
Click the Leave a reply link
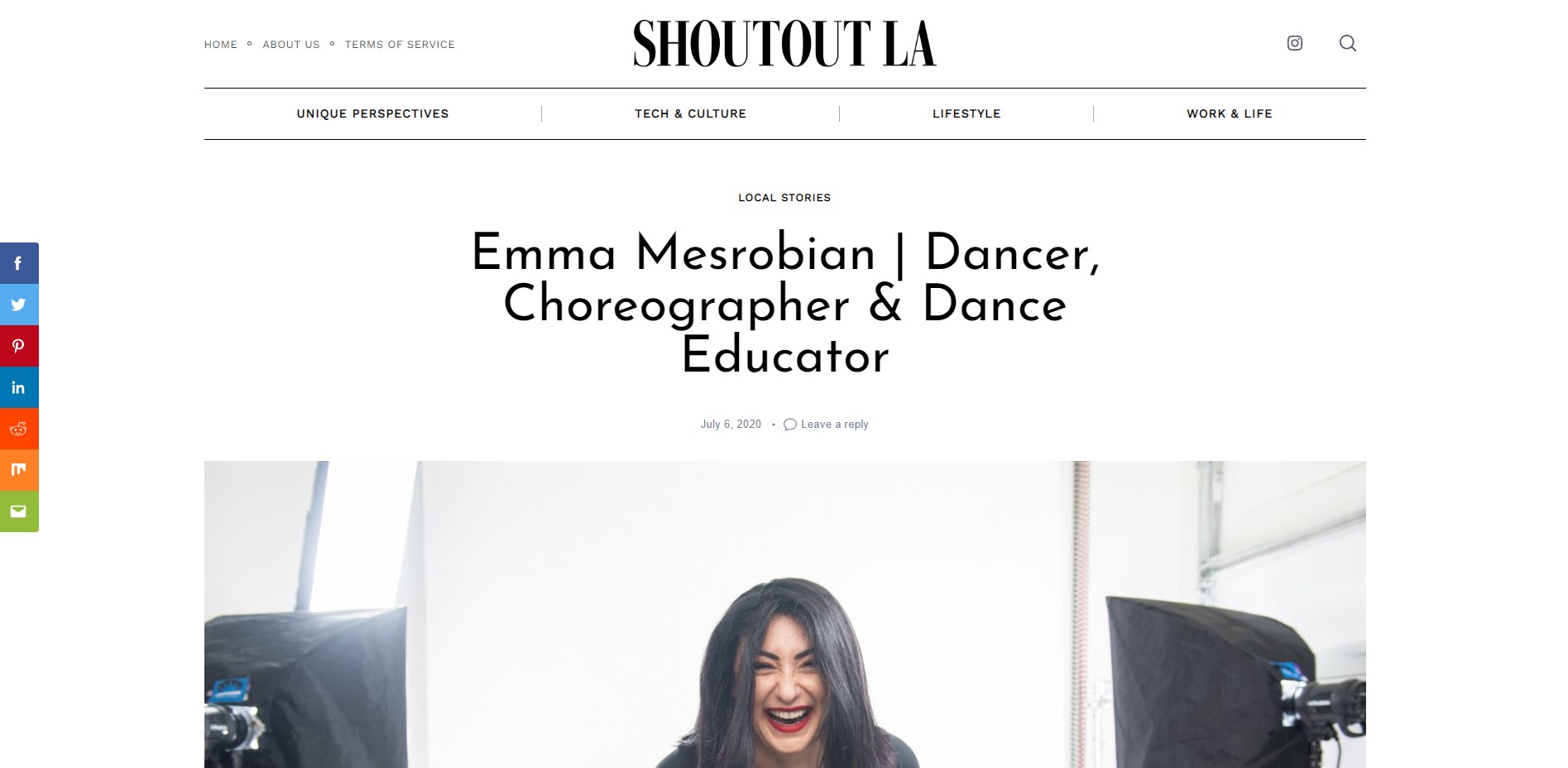[x=834, y=425]
